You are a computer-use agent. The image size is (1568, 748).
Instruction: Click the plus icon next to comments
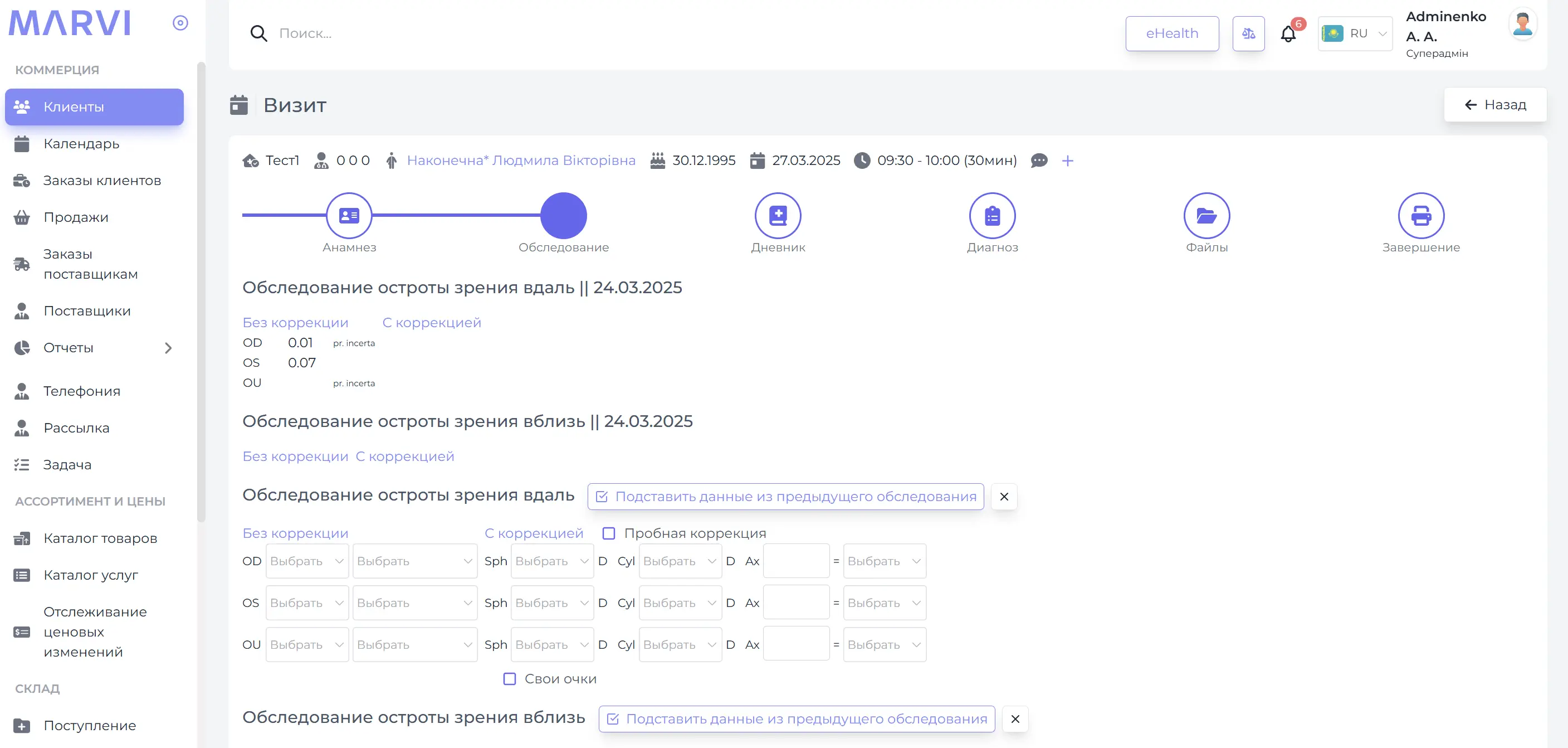point(1068,161)
